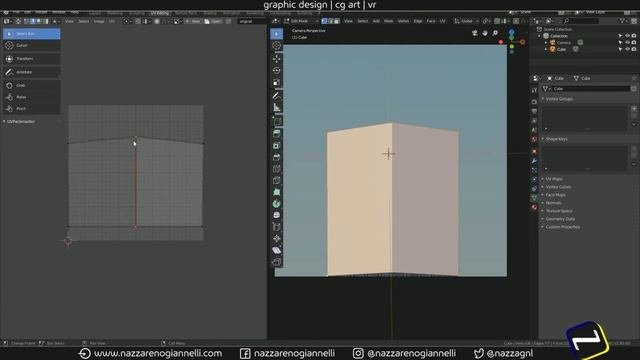Open the Global transform orientation dropdown
The height and width of the screenshot is (360, 640).
pyautogui.click(x=467, y=21)
